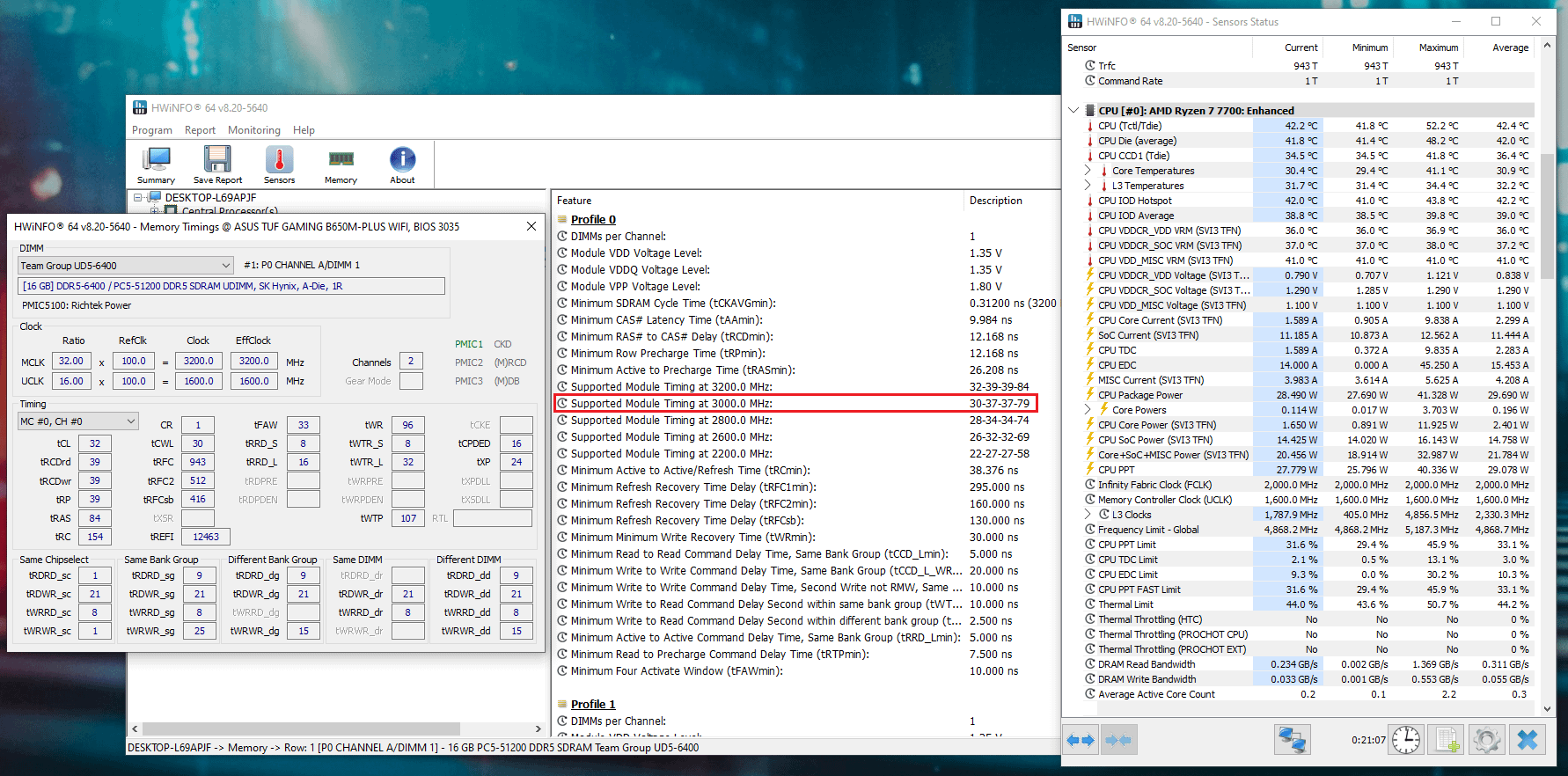Open the Summary view from the toolbar
Image resolution: width=1568 pixels, height=776 pixels.
coord(156,165)
